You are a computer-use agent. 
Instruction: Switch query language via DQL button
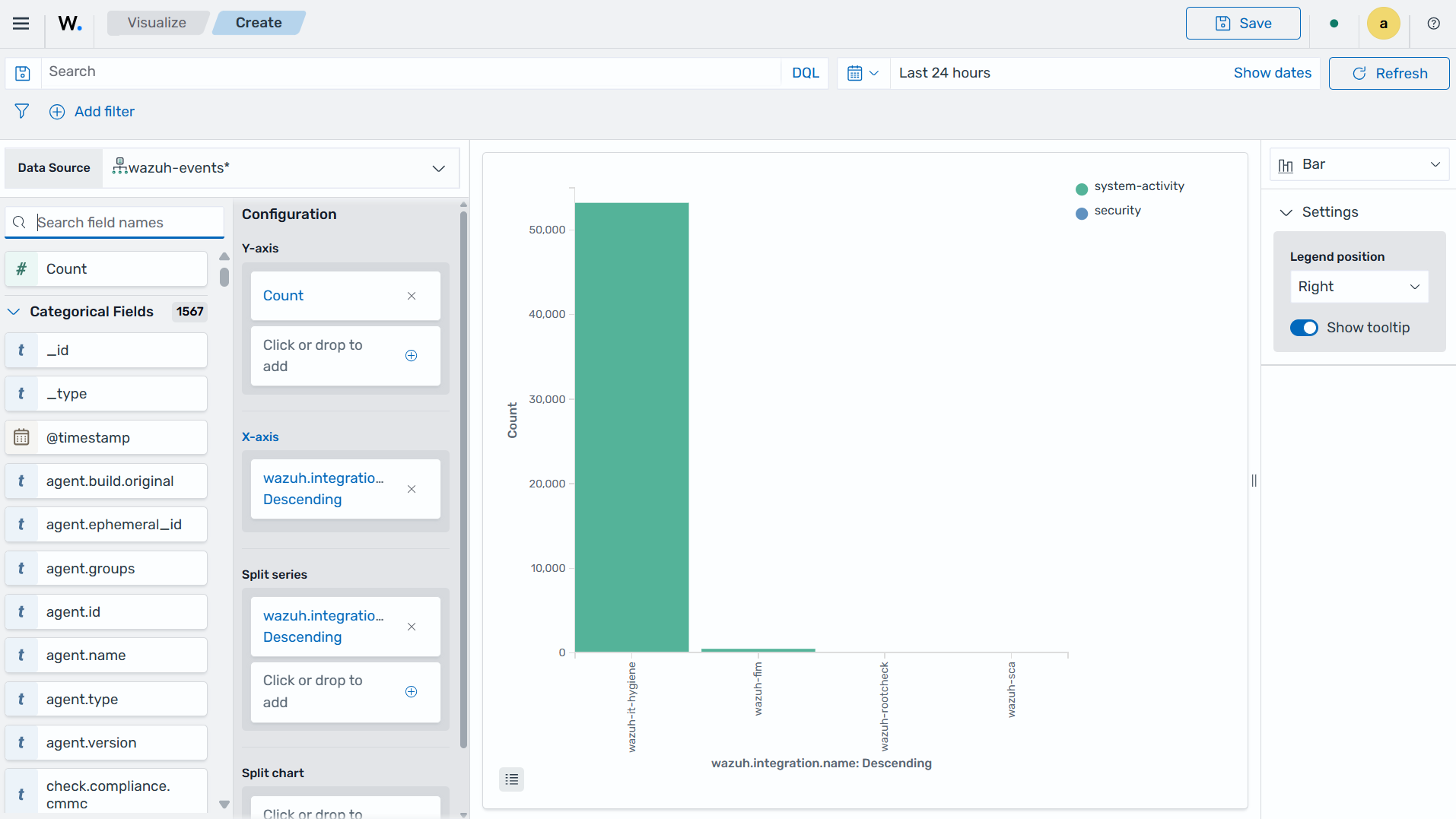pos(805,73)
